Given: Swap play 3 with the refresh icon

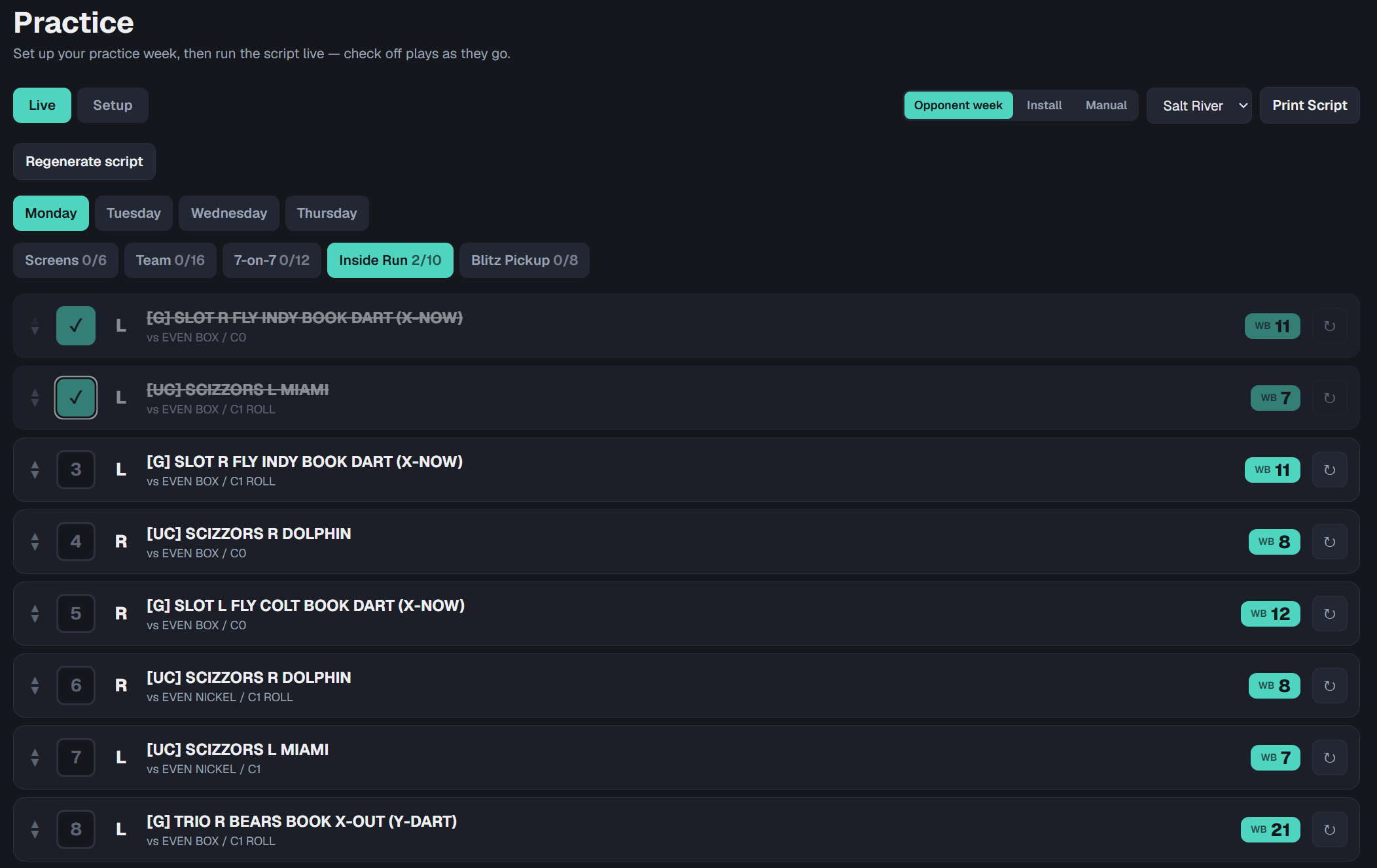Looking at the screenshot, I should tap(1329, 470).
